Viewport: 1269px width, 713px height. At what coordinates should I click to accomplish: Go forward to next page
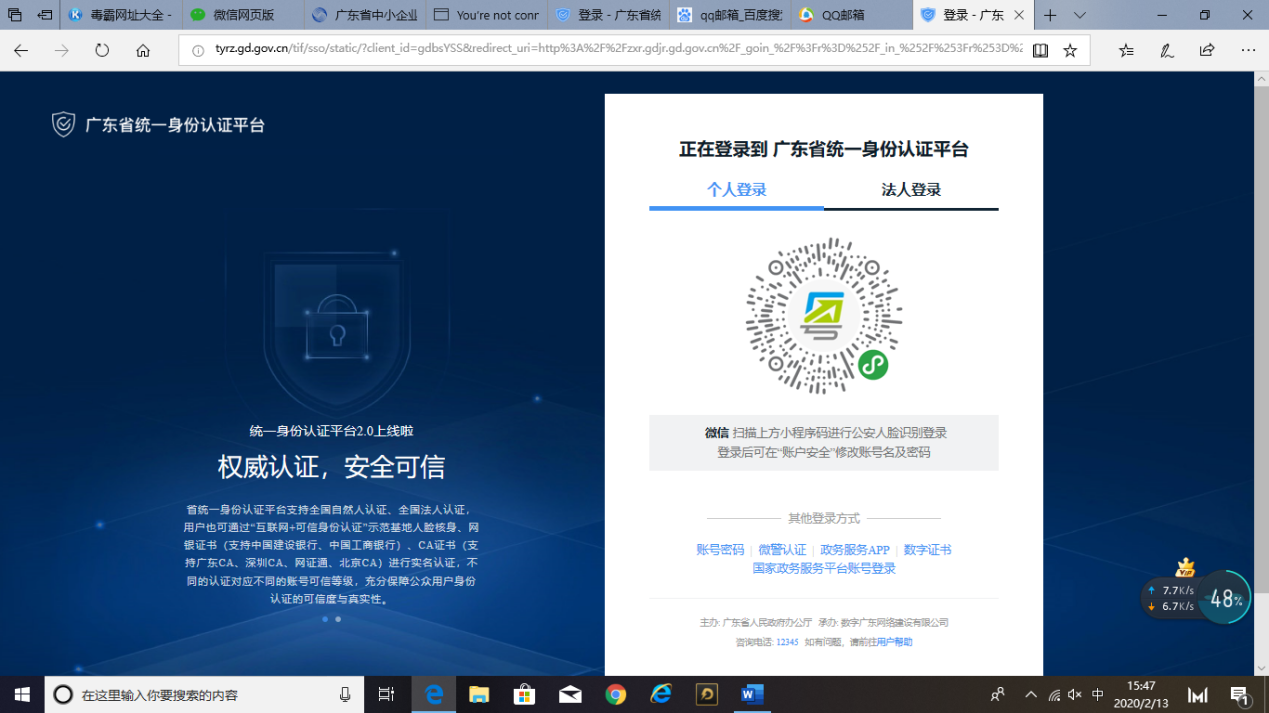point(62,51)
